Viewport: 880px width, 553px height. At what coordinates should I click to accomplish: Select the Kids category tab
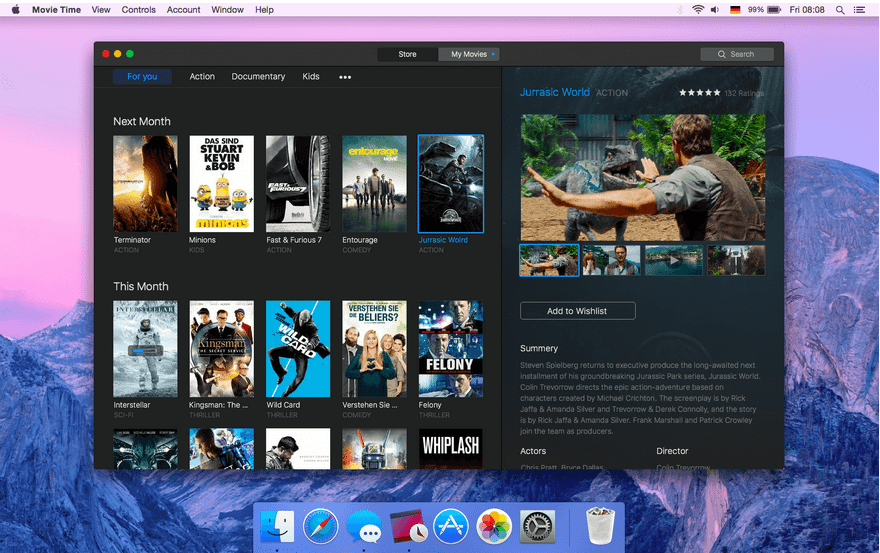(x=311, y=76)
